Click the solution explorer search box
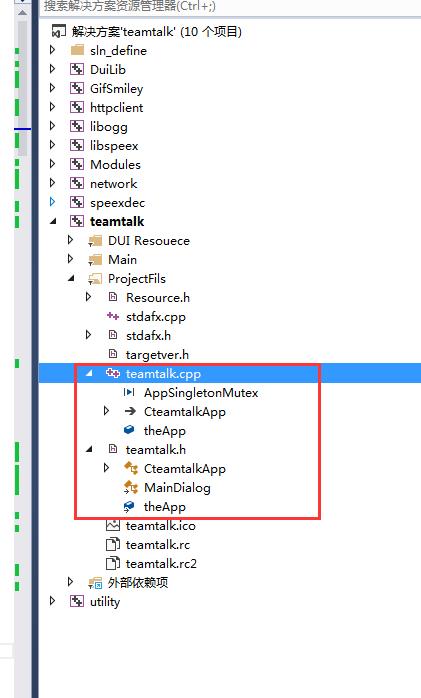This screenshot has height=698, width=421. (229, 7)
